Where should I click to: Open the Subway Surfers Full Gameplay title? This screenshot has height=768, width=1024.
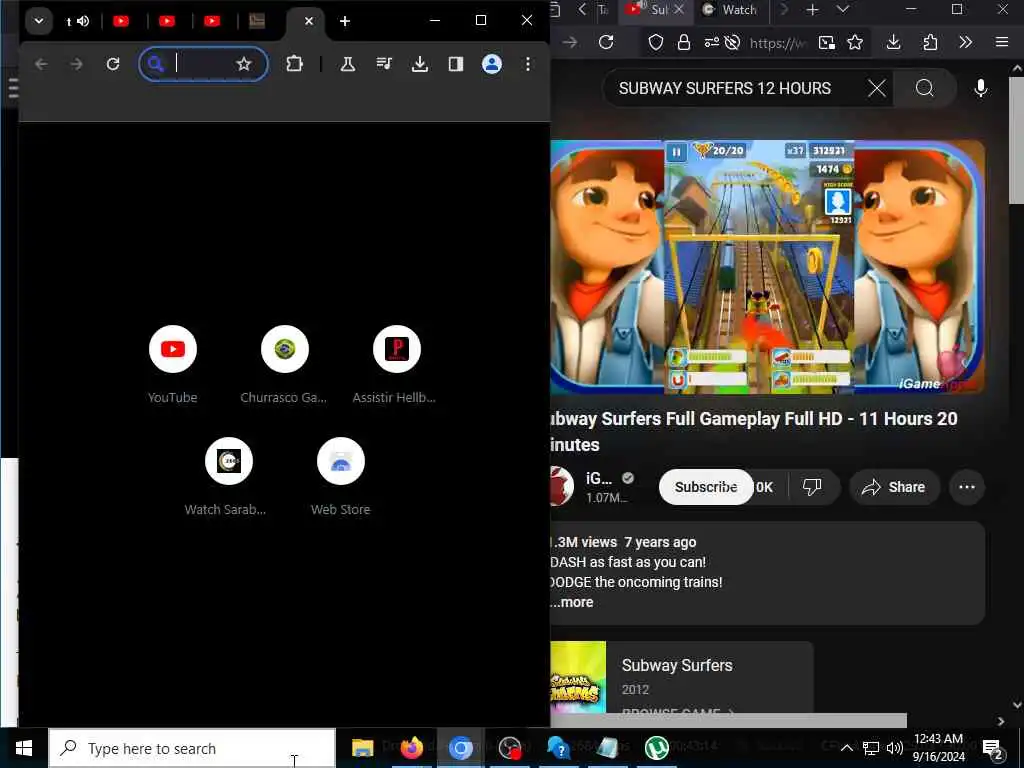[754, 431]
